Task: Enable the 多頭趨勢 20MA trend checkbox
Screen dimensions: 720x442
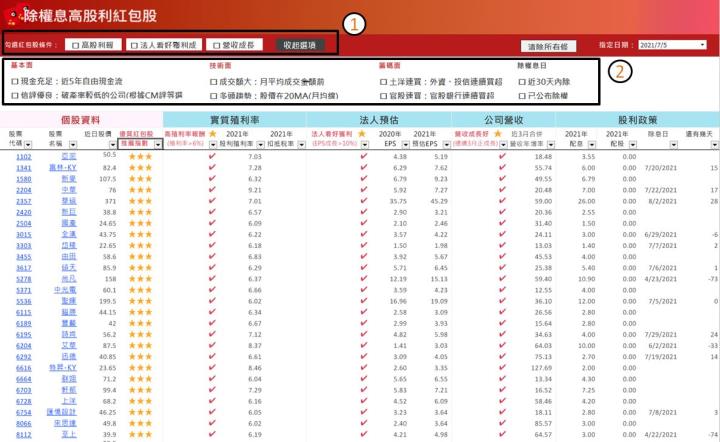Action: [213, 96]
